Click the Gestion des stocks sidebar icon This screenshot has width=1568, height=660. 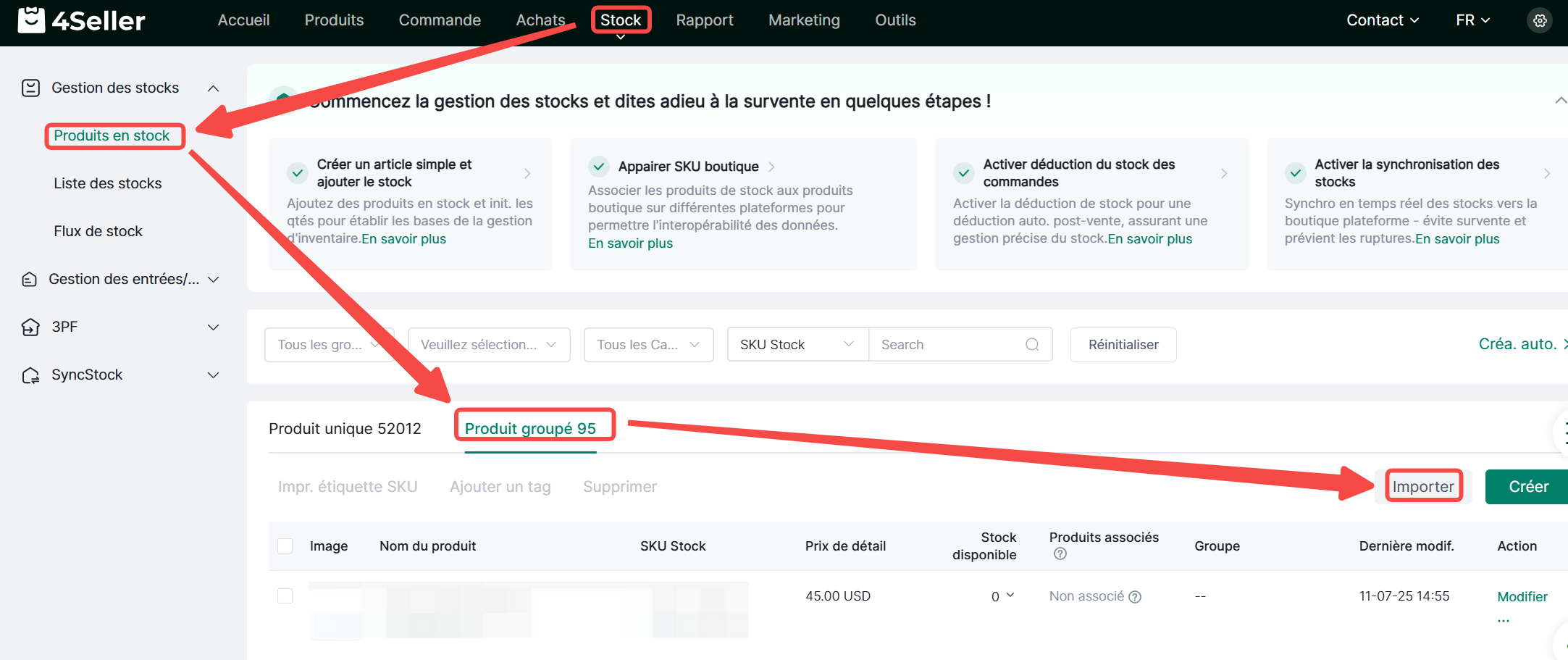[30, 88]
